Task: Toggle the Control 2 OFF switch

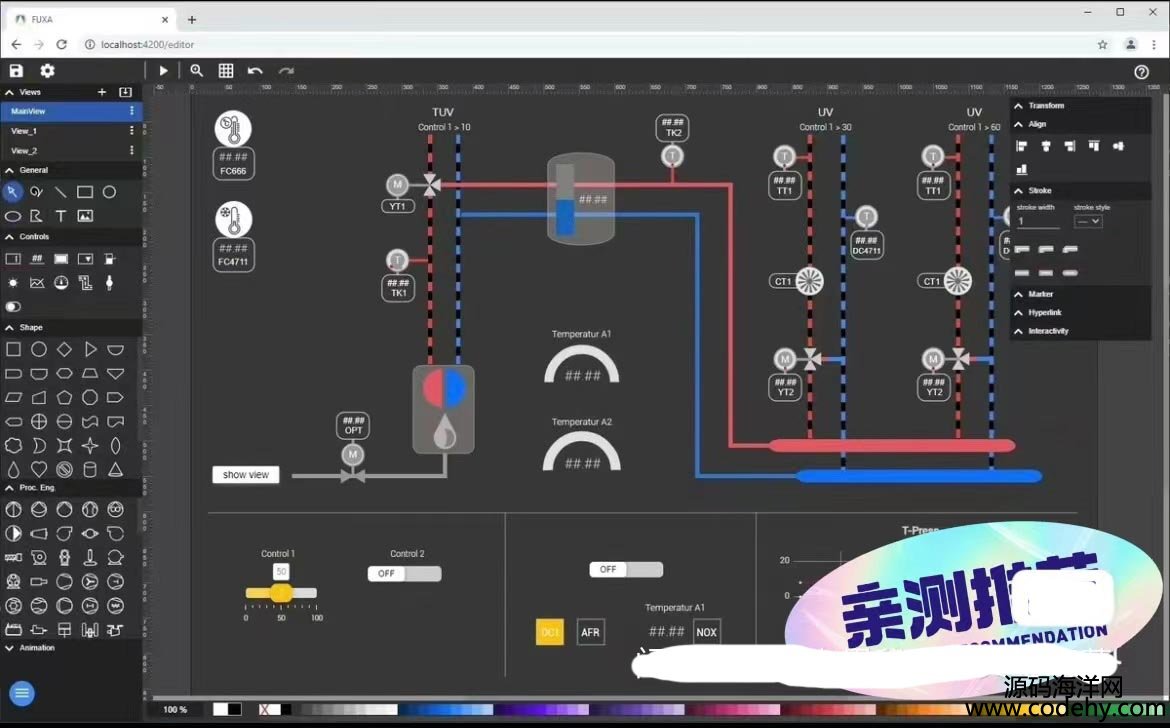Action: [x=404, y=574]
